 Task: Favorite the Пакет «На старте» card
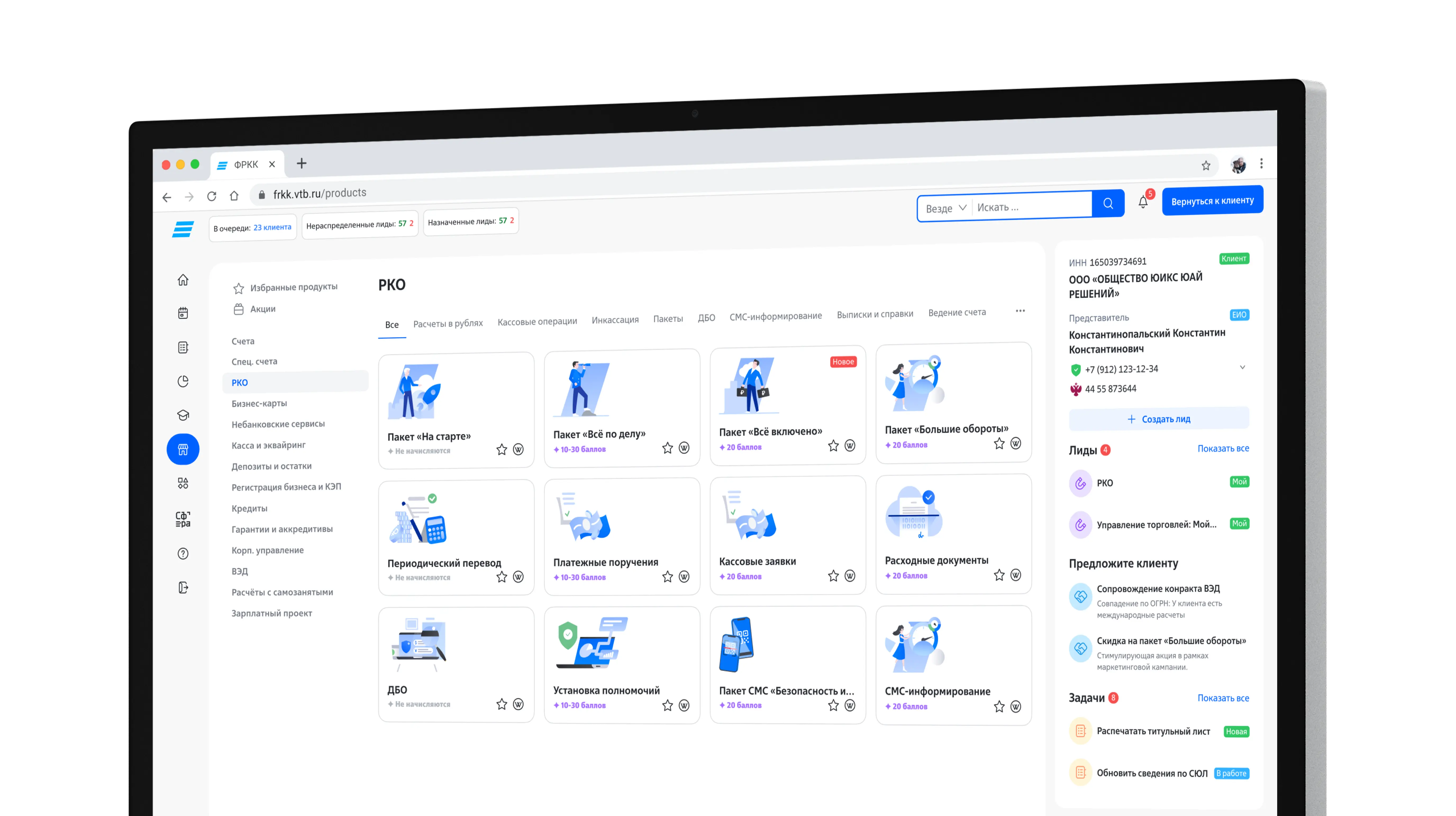502,450
